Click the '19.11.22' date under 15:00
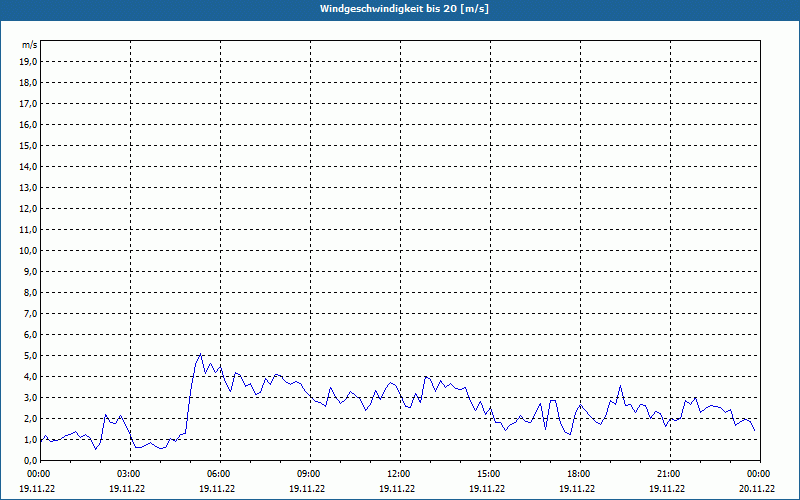This screenshot has height=500, width=800. [x=487, y=488]
